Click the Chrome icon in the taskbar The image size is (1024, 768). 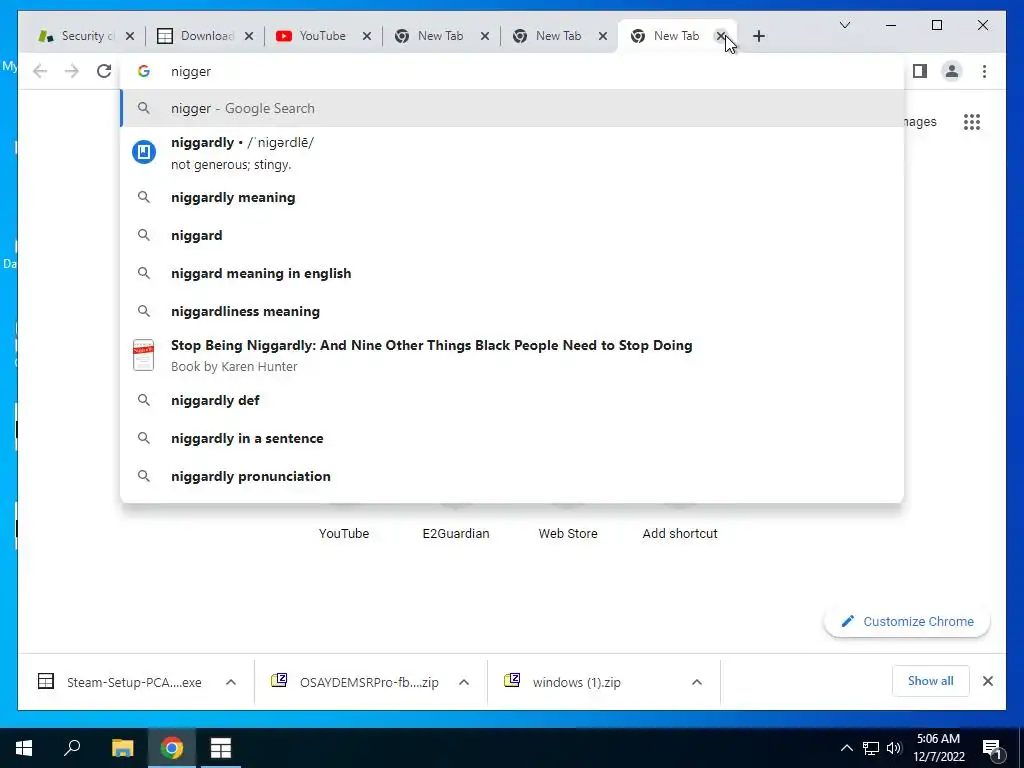coord(172,748)
